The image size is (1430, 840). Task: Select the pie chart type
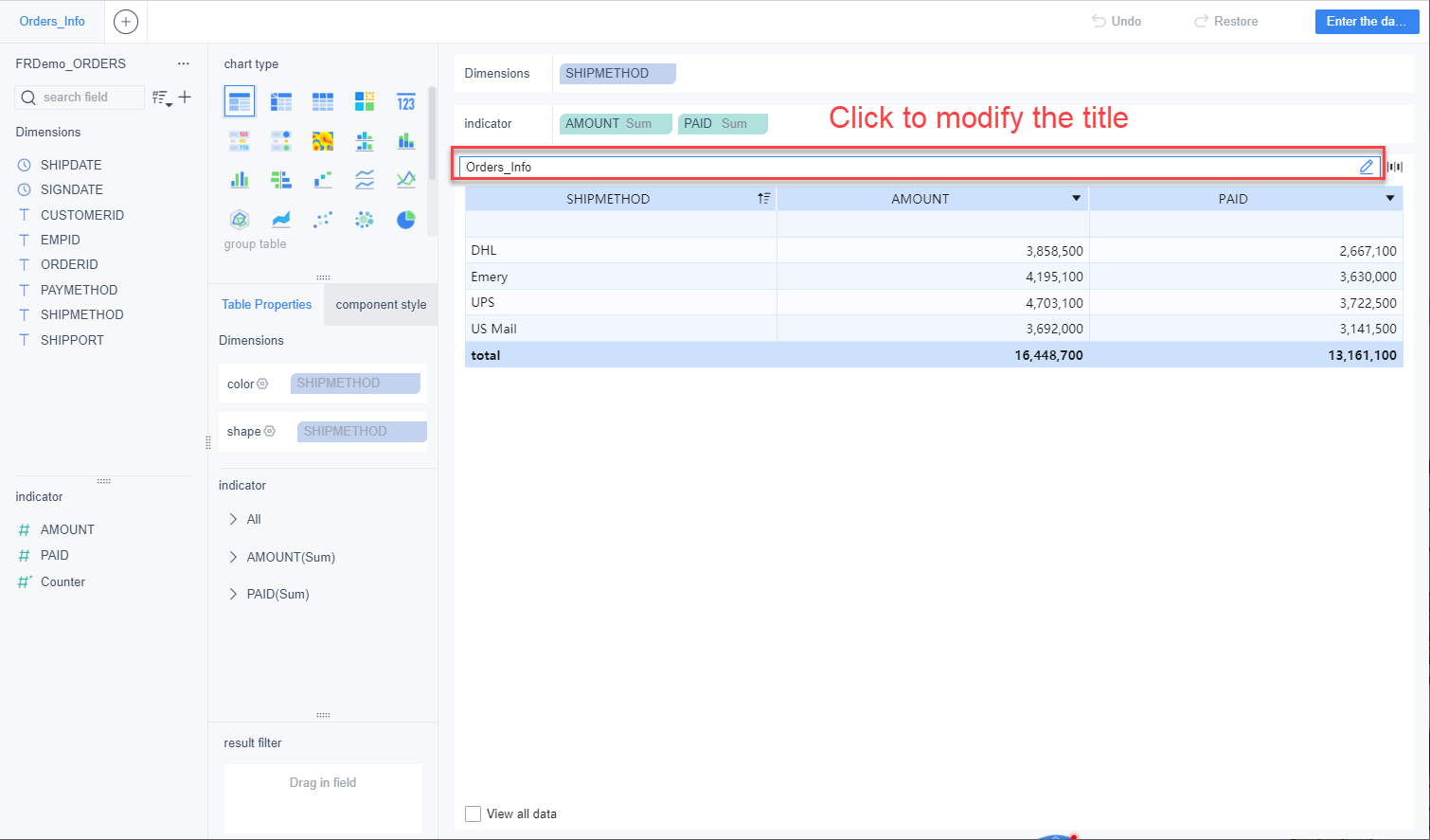tap(406, 220)
